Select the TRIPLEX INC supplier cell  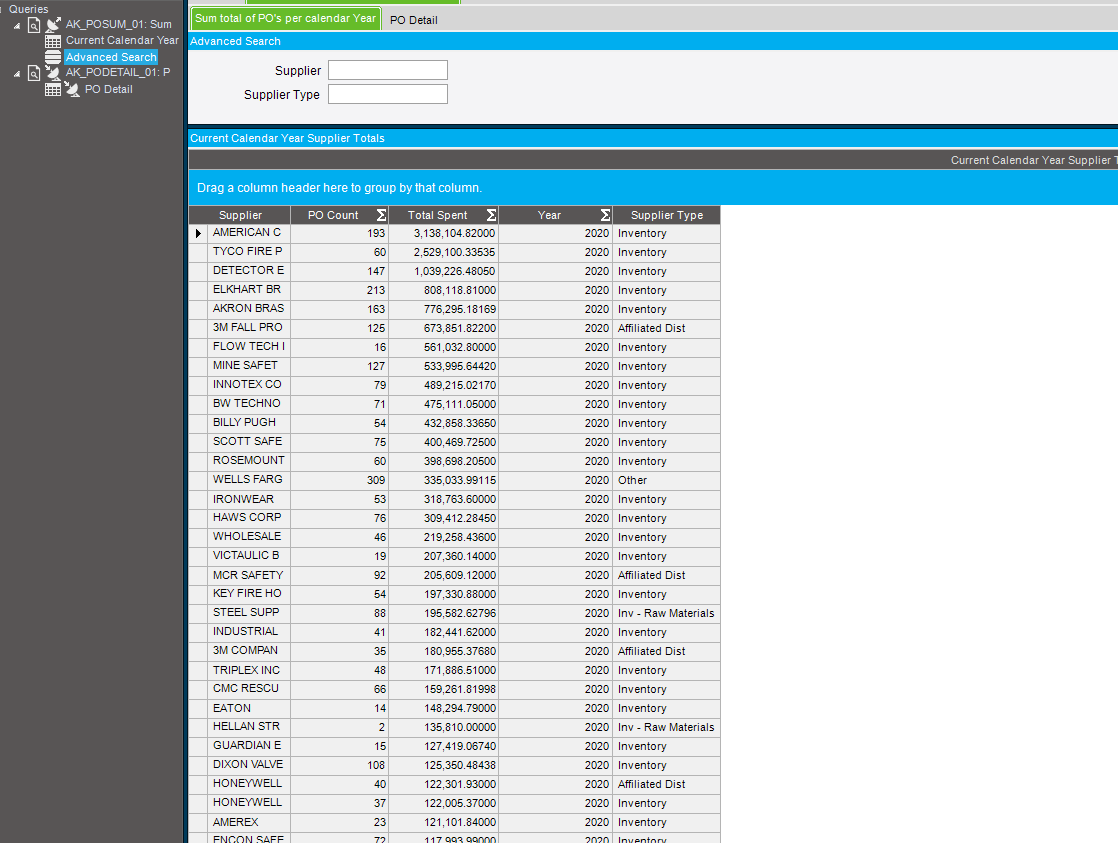(249, 670)
